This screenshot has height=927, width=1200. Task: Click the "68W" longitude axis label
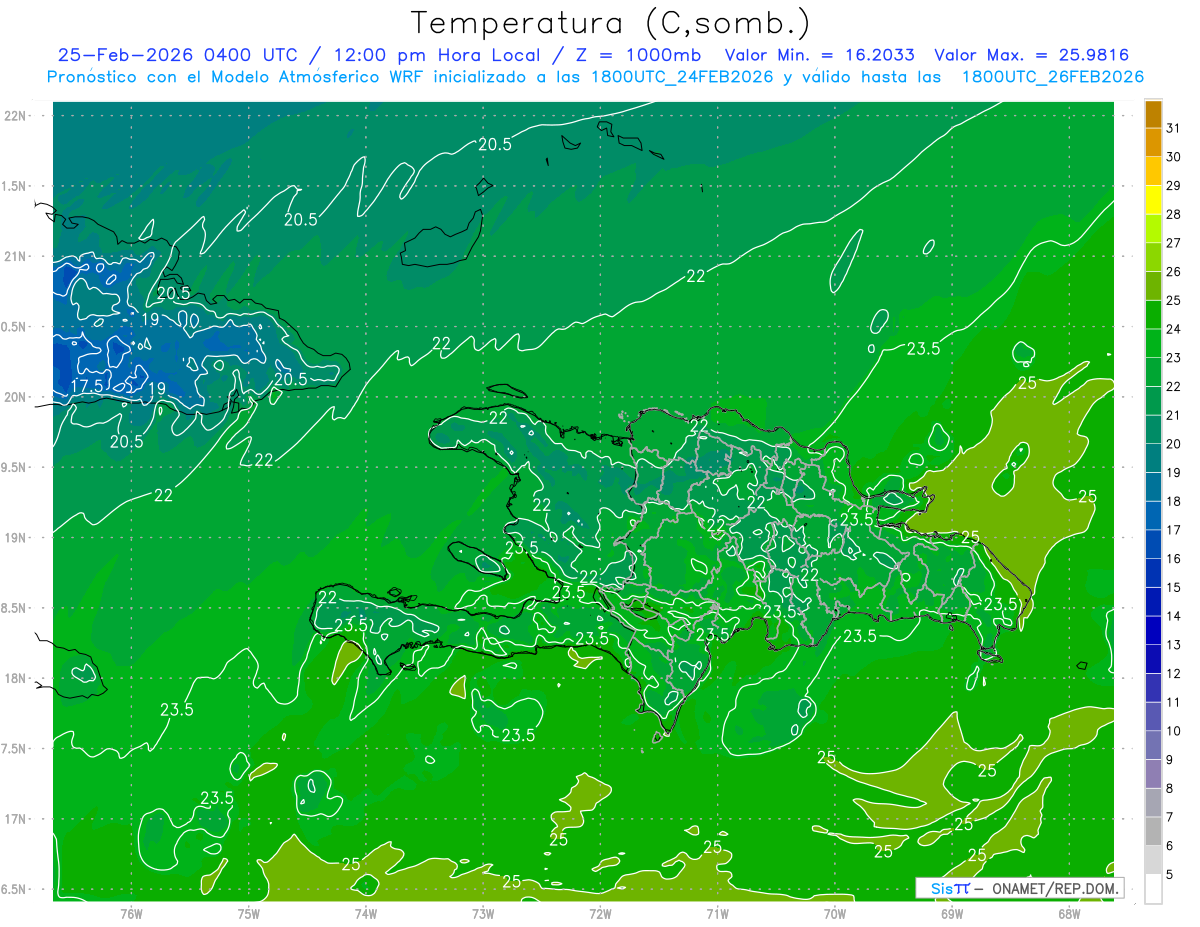click(x=1069, y=913)
